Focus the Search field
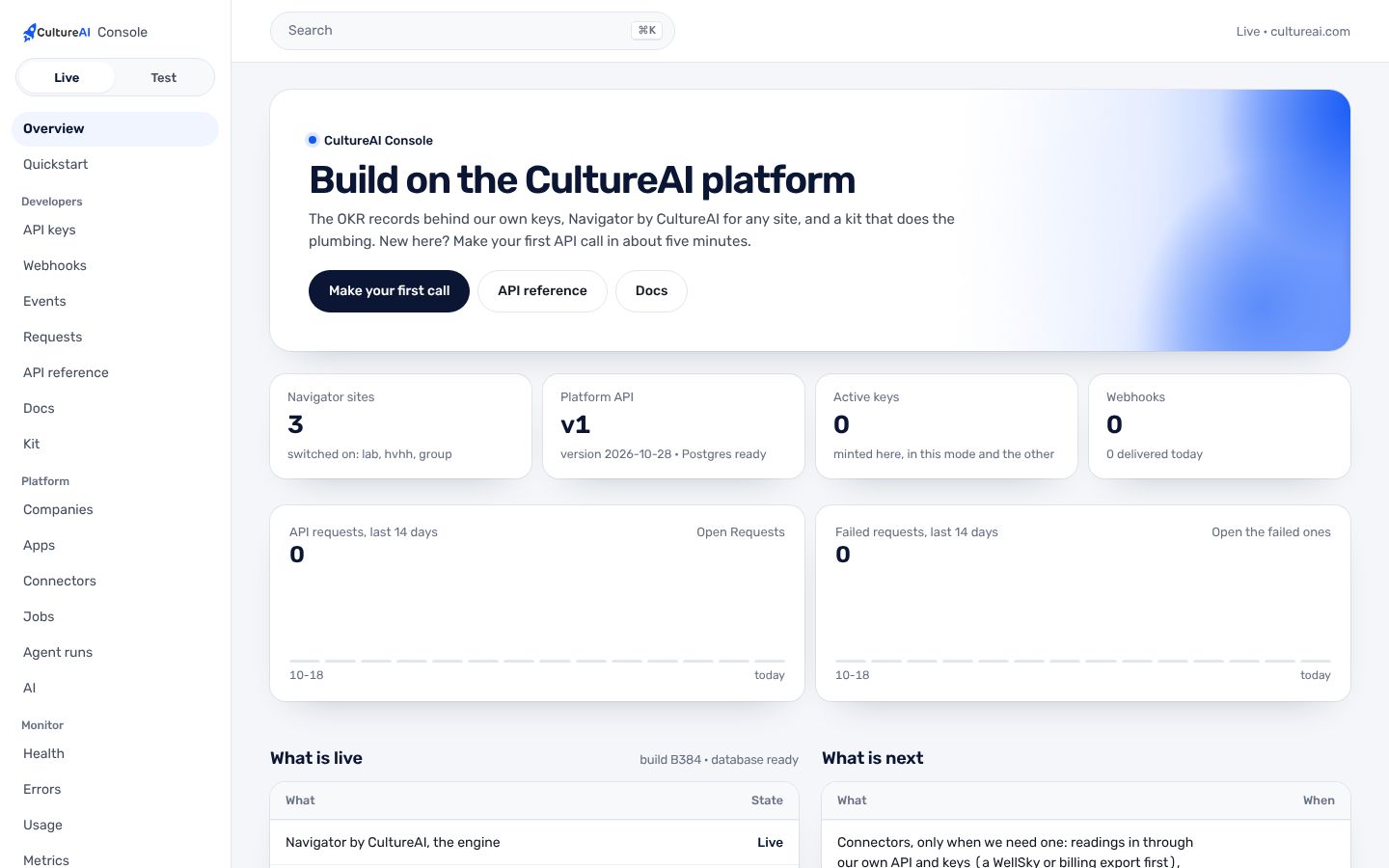The width and height of the screenshot is (1389, 868). tap(472, 31)
